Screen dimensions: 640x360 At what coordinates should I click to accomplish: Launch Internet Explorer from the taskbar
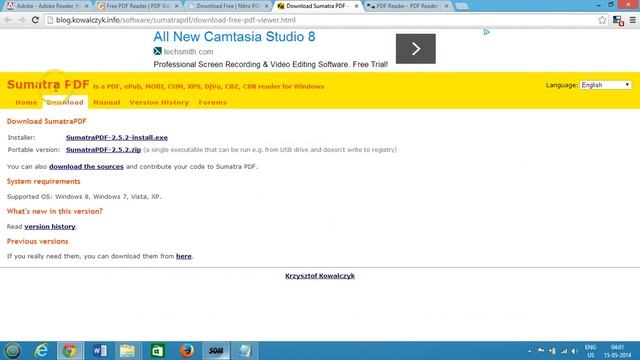coord(41,351)
